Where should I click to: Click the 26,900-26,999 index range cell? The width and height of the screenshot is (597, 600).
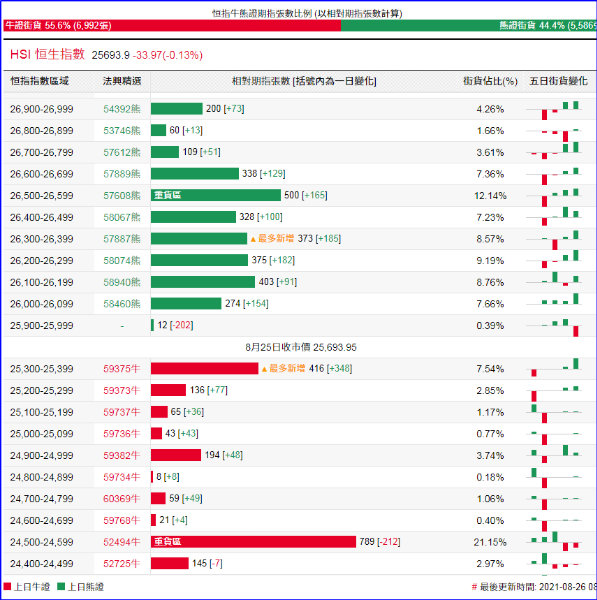(x=42, y=109)
